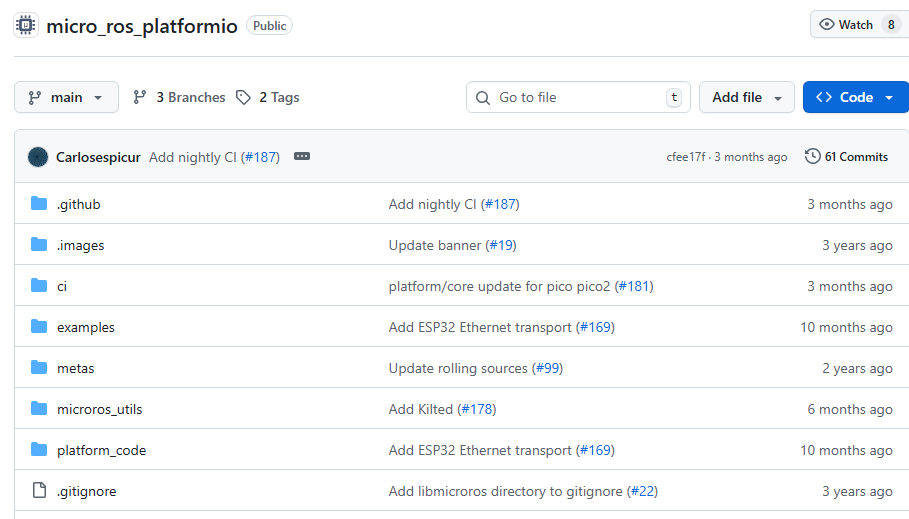Open commit history via clock icon
Viewport: 909px width, 519px height.
(x=812, y=157)
